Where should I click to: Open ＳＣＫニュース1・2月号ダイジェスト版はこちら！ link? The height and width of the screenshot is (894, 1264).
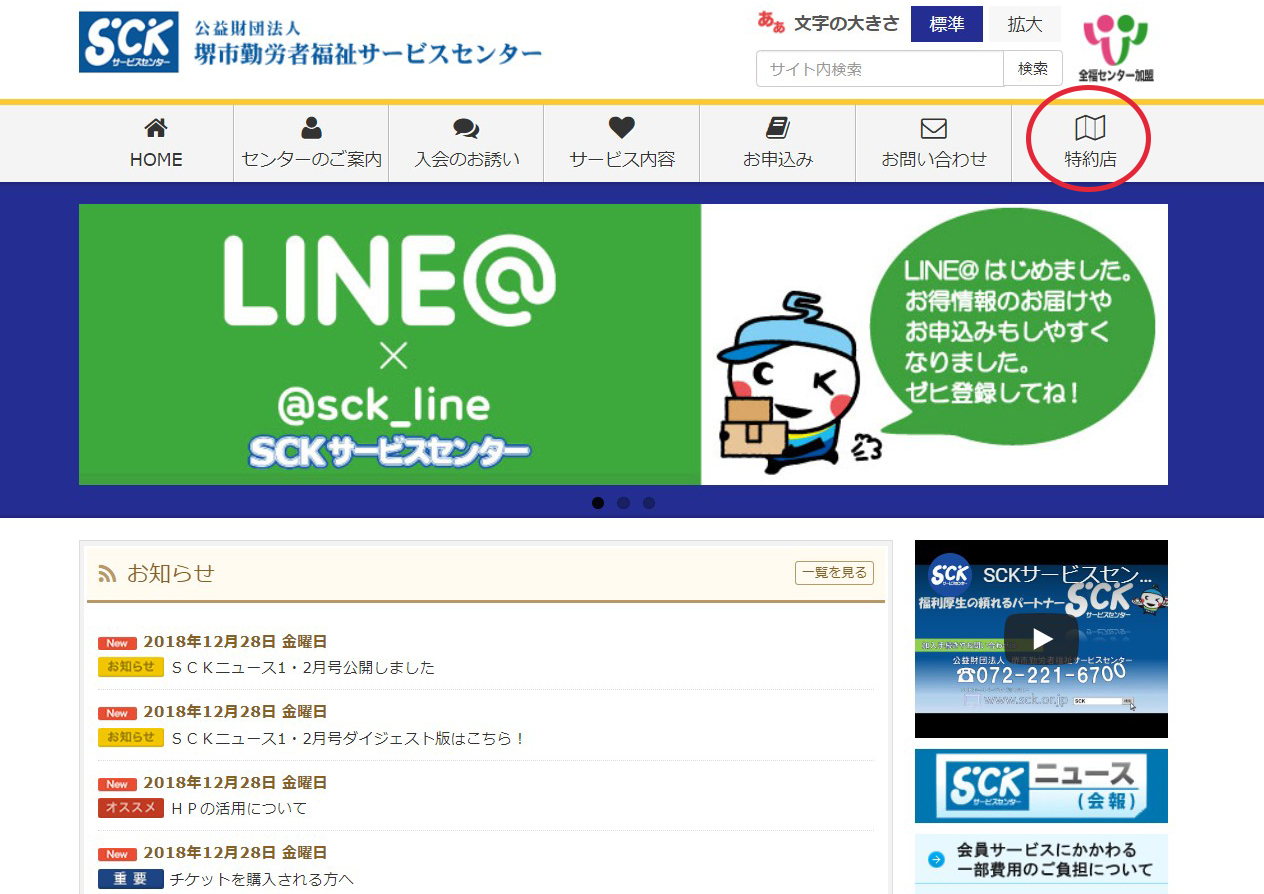click(x=348, y=738)
